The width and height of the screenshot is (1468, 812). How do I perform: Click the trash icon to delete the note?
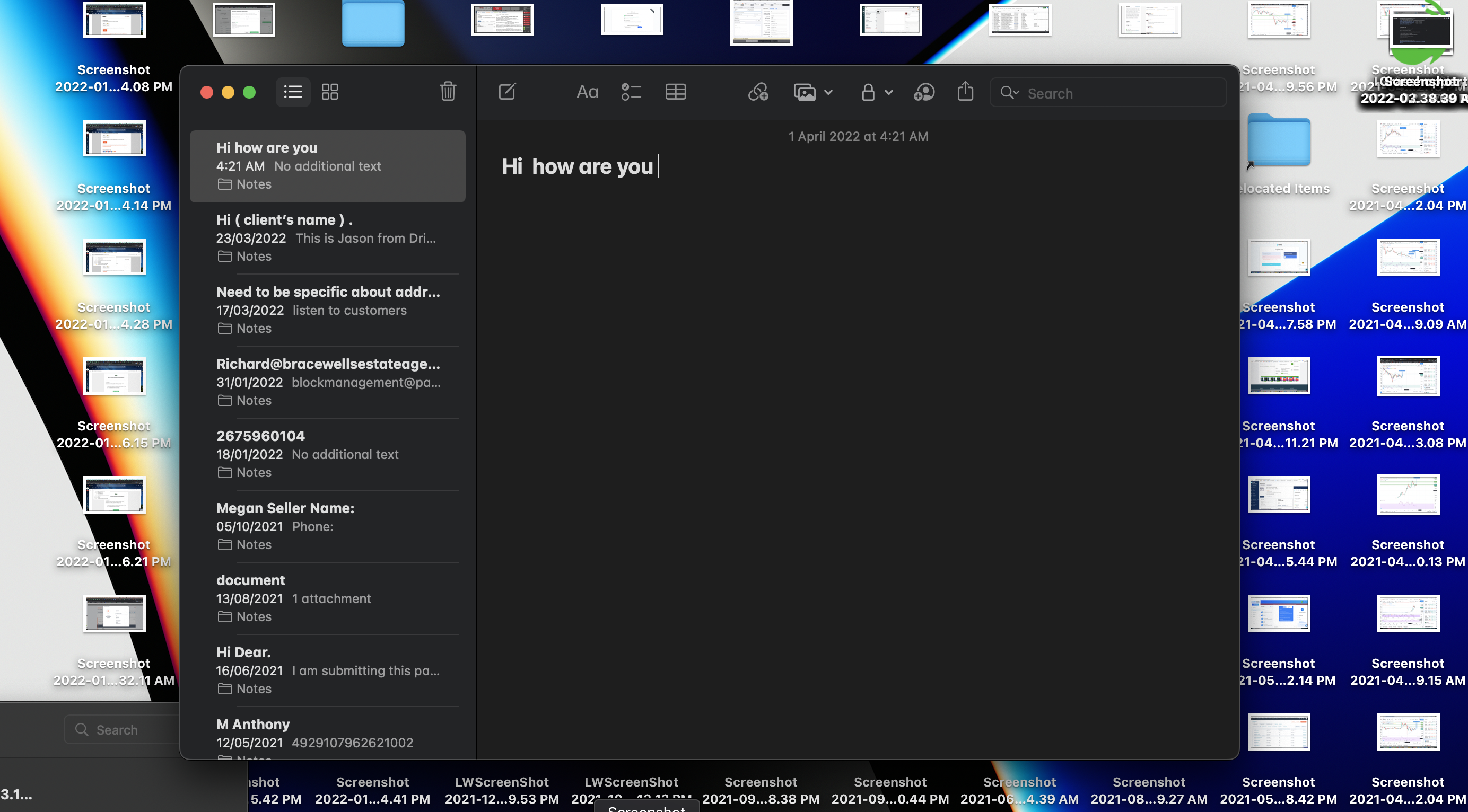coord(448,92)
